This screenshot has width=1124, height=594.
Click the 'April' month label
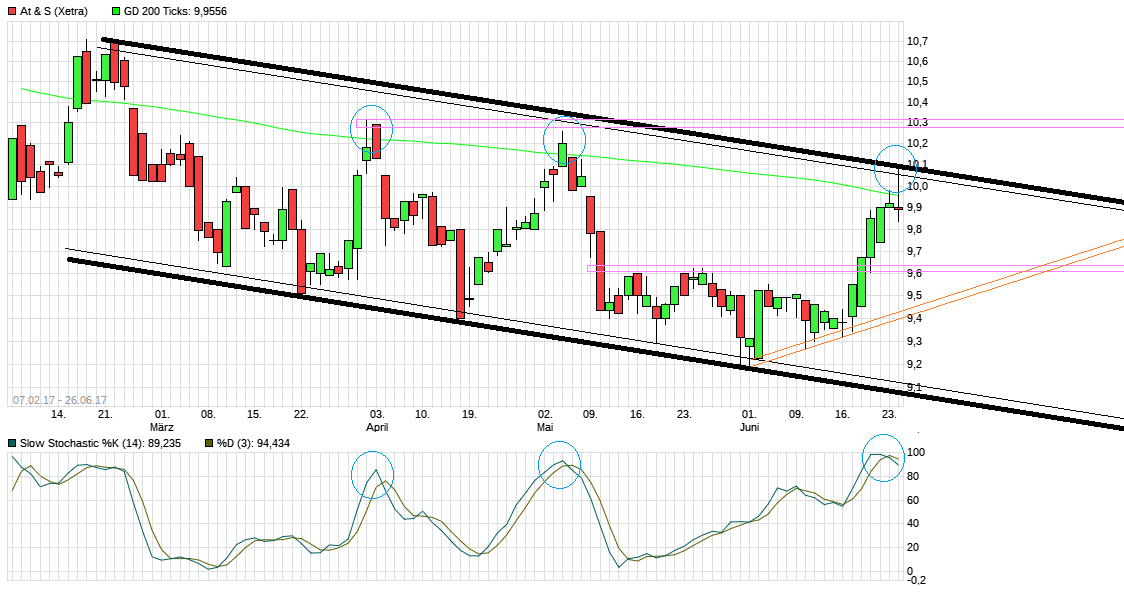point(377,427)
